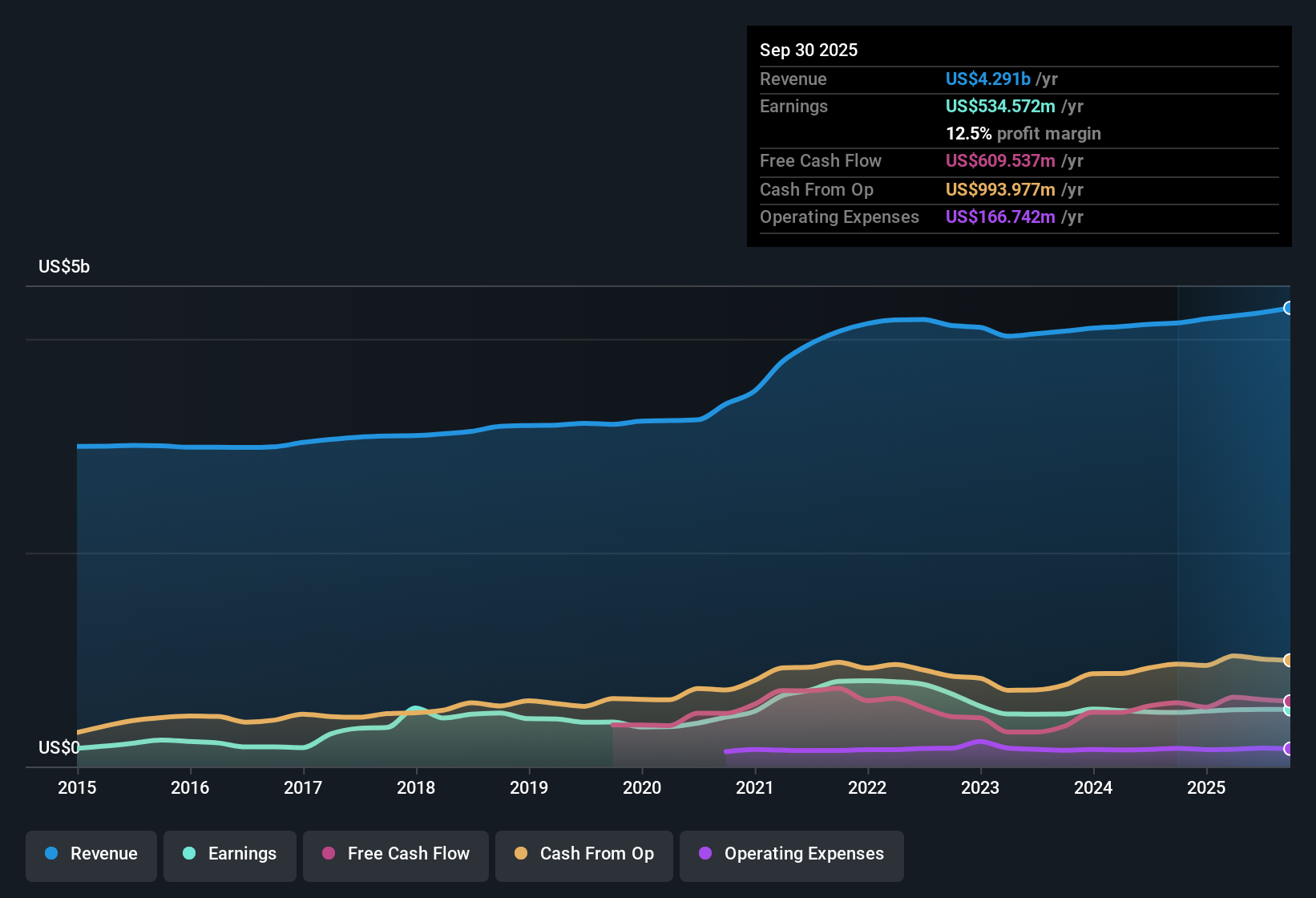Toggle the Revenue series in the legend

click(91, 854)
